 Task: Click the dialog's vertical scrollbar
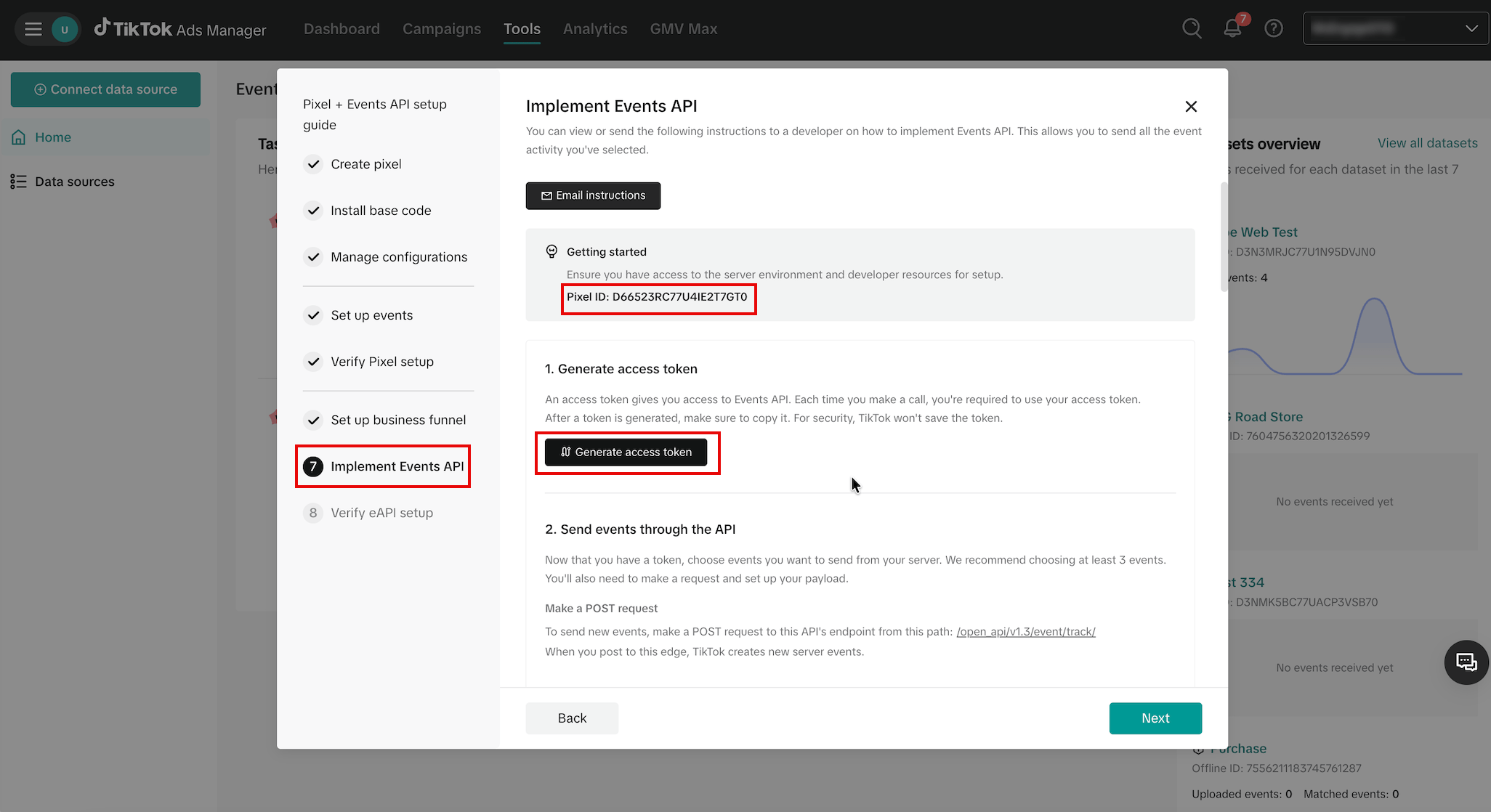click(1224, 237)
